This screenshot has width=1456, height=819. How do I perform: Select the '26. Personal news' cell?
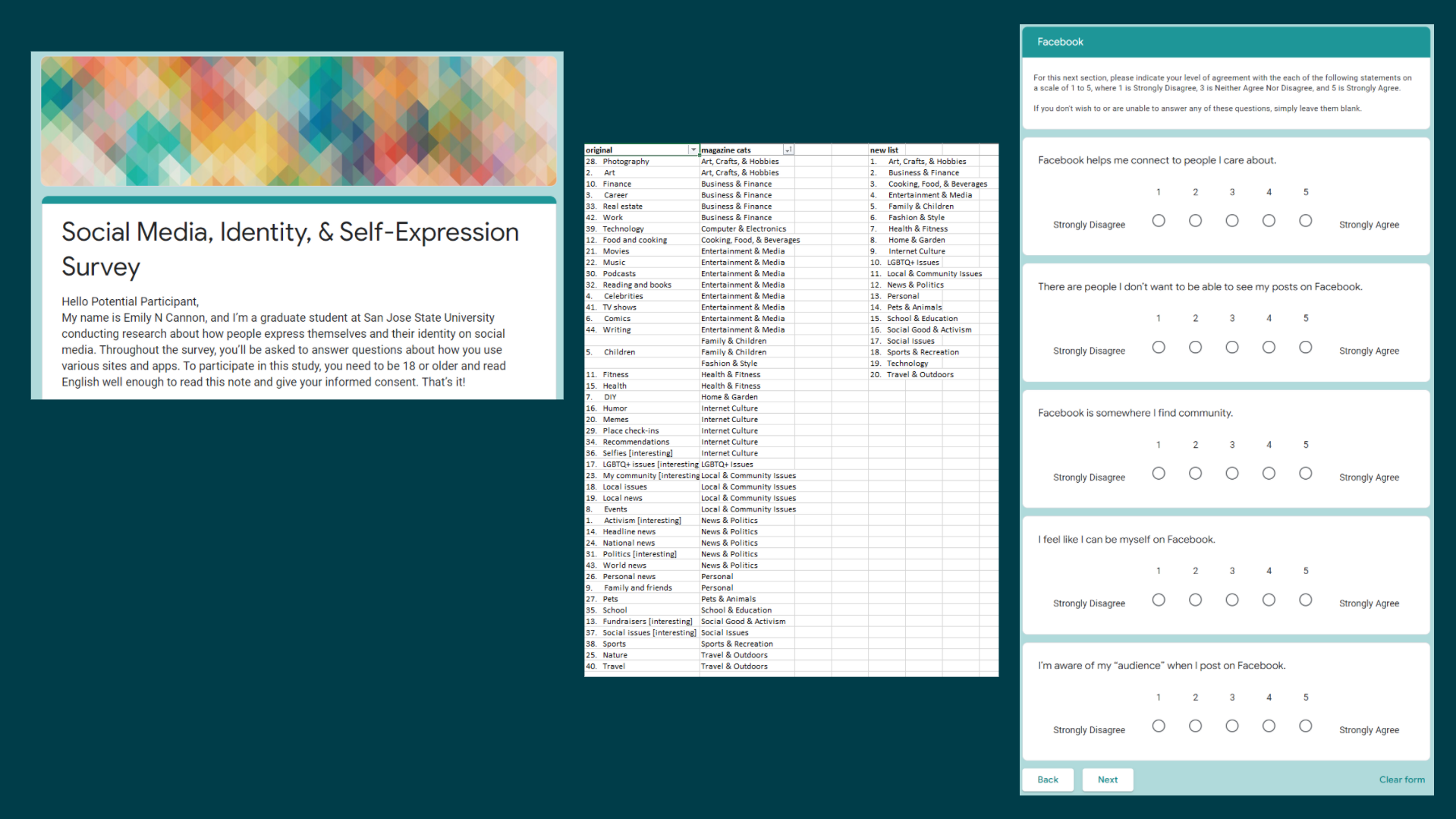click(642, 577)
